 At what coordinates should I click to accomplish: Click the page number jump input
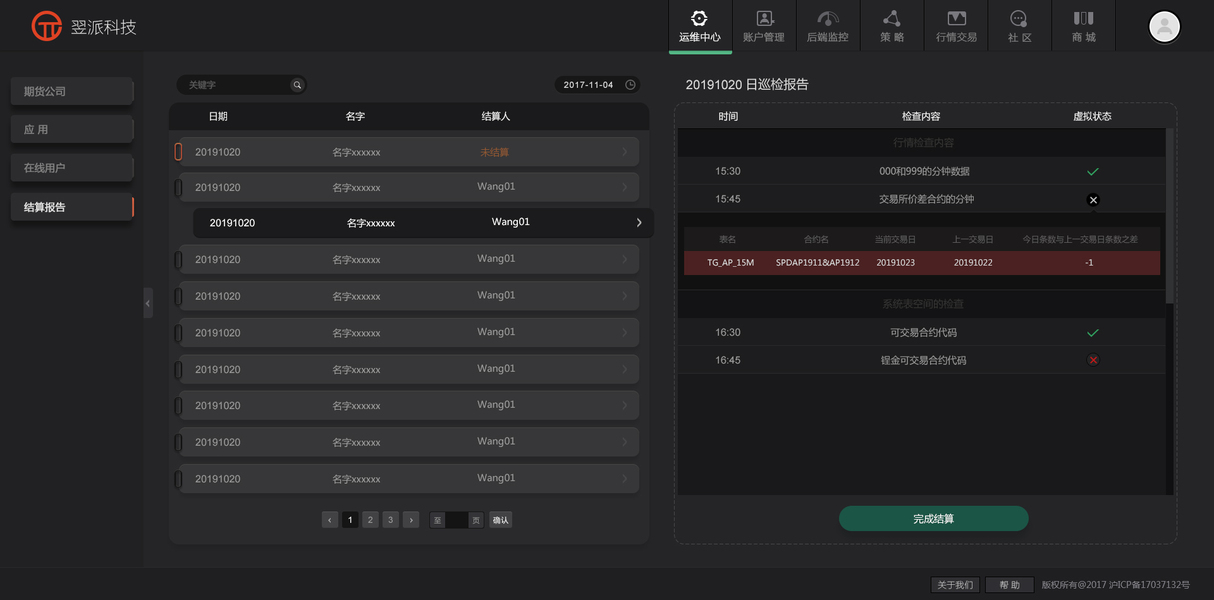[x=456, y=520]
